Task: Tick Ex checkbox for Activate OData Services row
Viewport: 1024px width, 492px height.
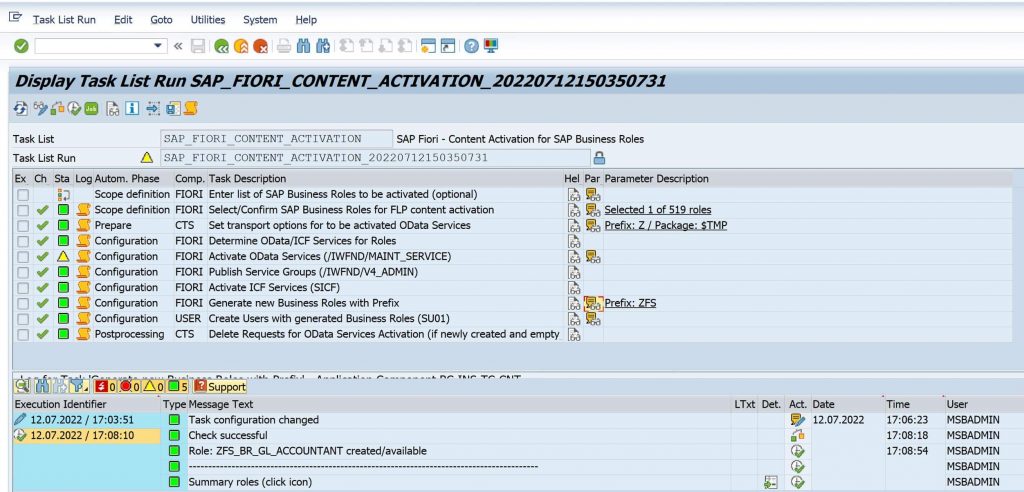Action: coord(23,257)
